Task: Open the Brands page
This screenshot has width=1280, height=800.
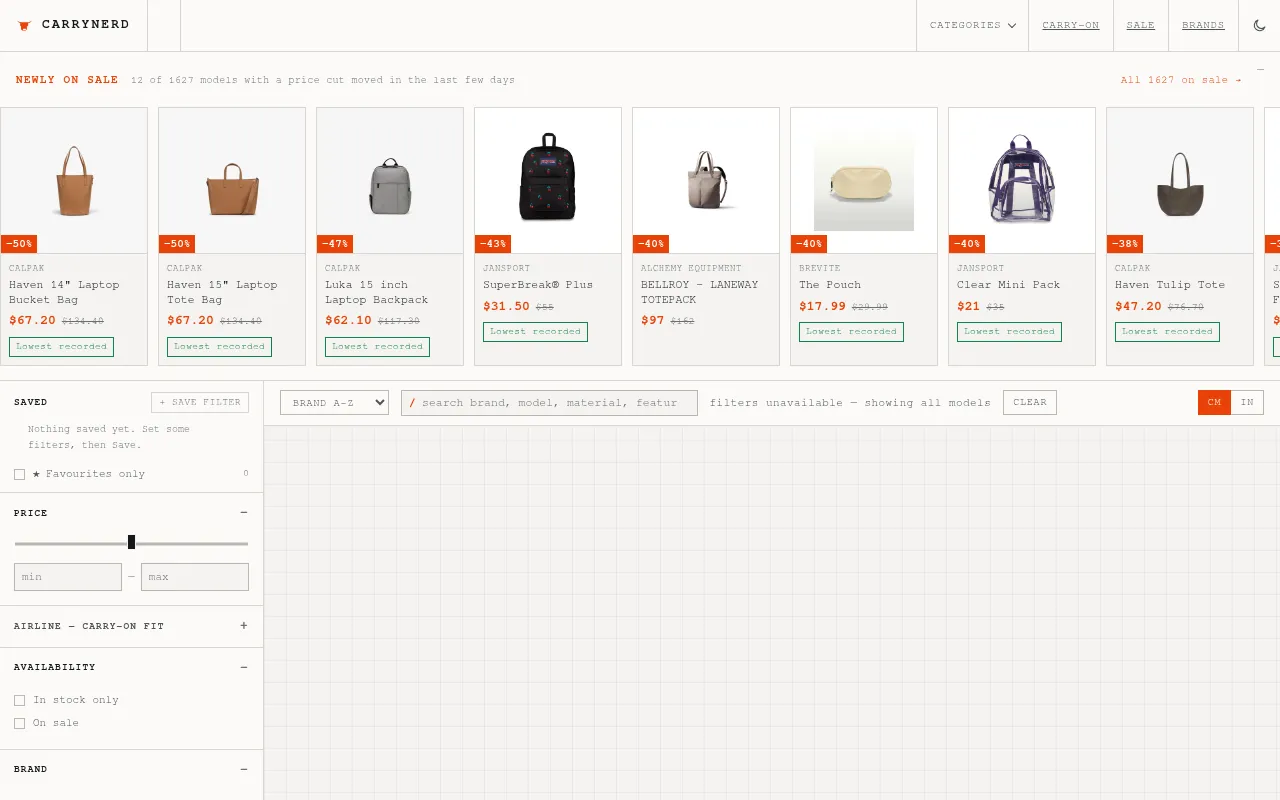Action: 1203,25
